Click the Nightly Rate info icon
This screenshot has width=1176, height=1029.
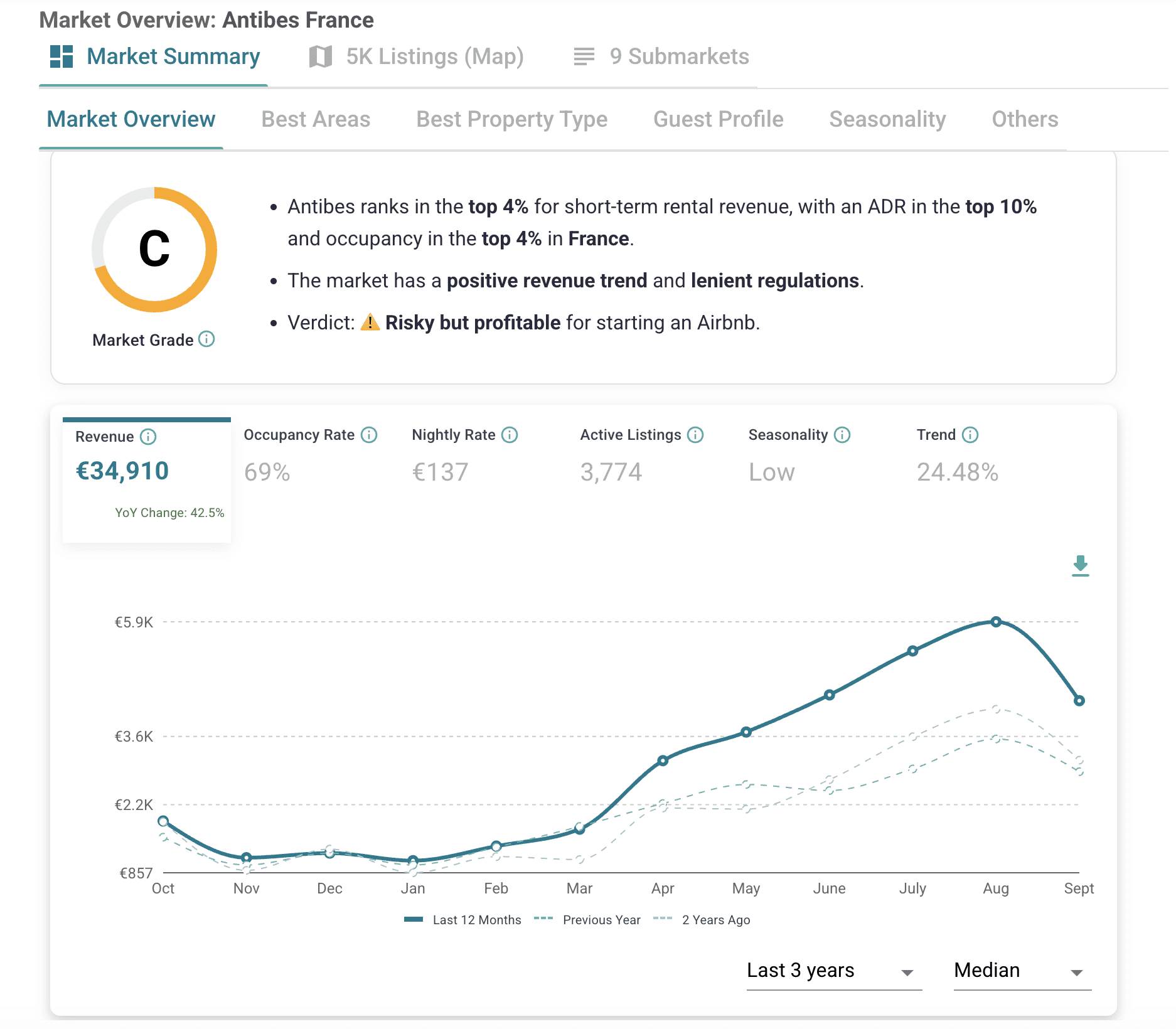coord(510,435)
